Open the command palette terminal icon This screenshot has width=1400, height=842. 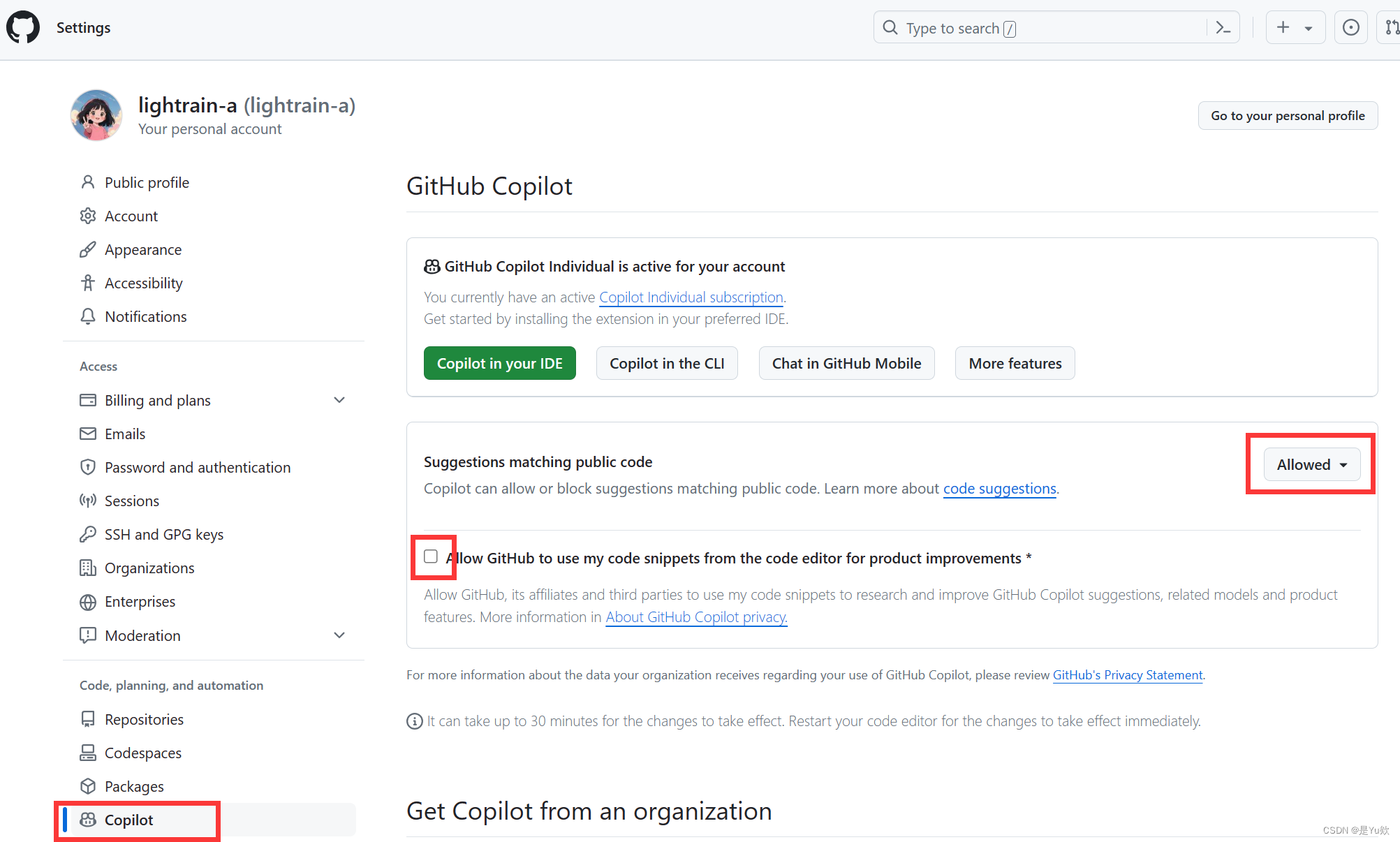point(1223,27)
